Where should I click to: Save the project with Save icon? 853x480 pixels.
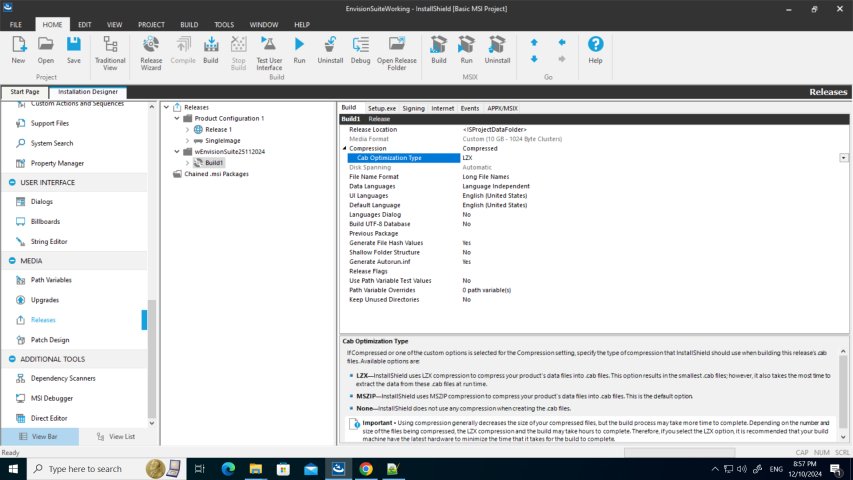pyautogui.click(x=73, y=50)
